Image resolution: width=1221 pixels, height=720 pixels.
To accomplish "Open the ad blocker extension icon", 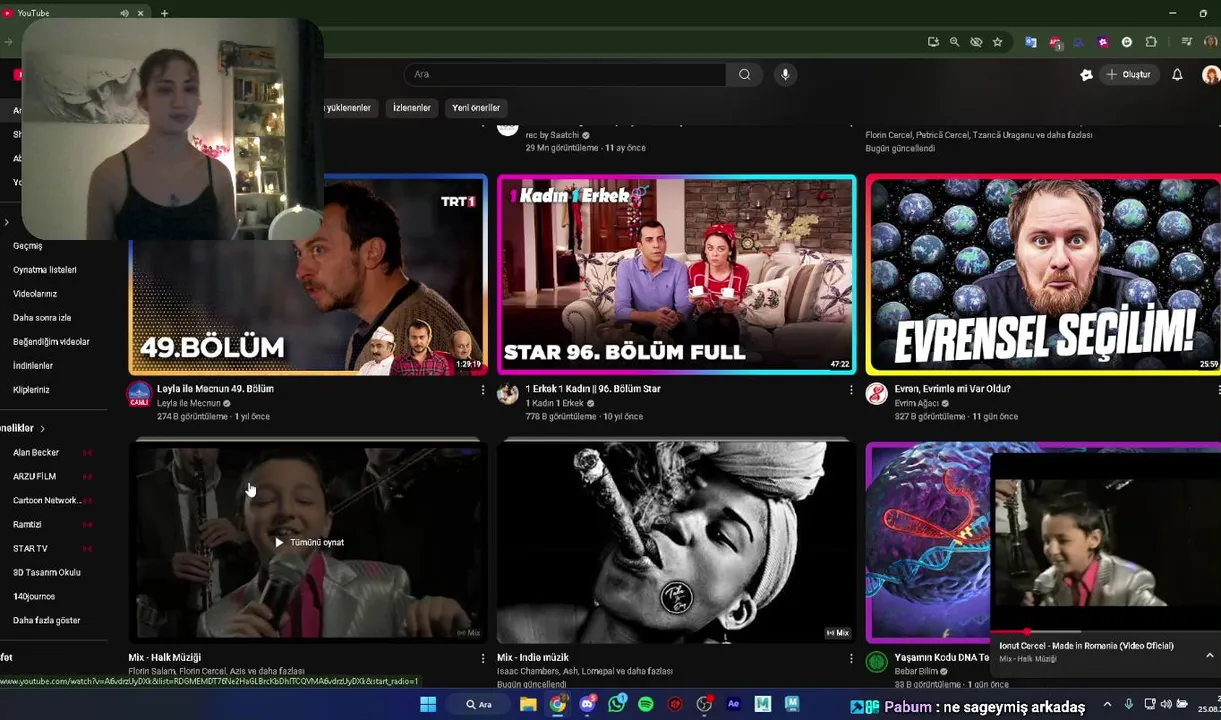I will coord(1055,42).
